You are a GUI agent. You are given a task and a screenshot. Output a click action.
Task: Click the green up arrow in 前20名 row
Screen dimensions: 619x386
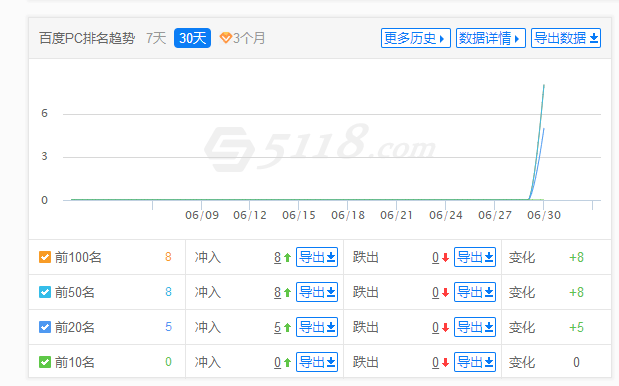pyautogui.click(x=287, y=328)
